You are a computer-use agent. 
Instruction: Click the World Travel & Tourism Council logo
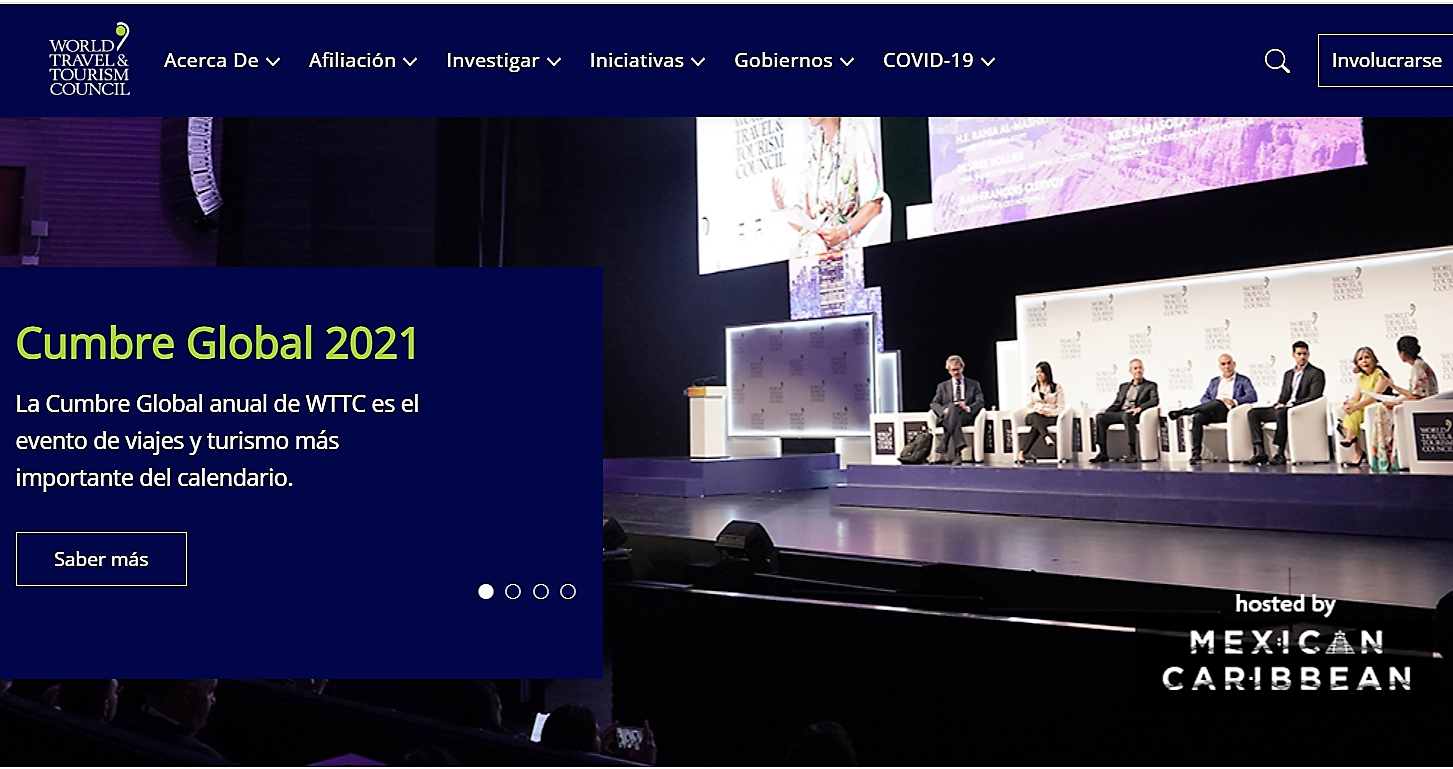[90, 60]
